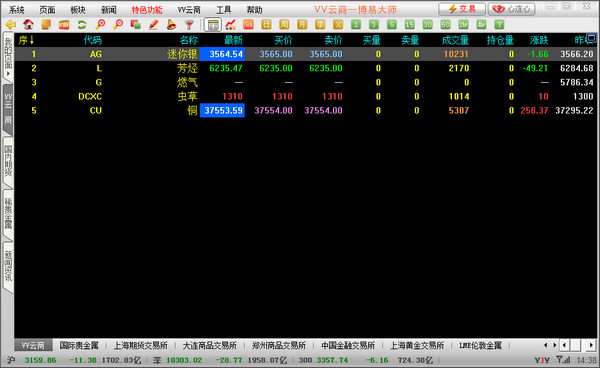This screenshot has width=600, height=368.
Task: Click the yellow back arrow icon
Action: (x=10, y=25)
